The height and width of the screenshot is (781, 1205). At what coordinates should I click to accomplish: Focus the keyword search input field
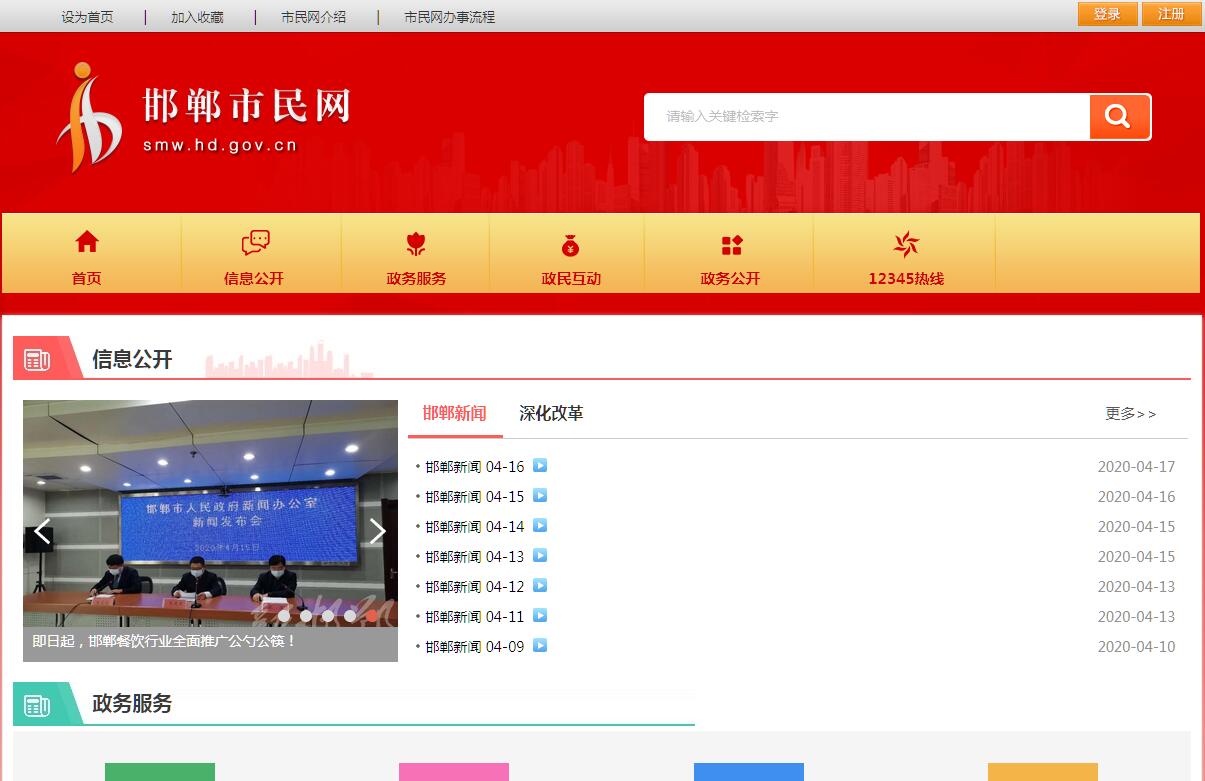(x=866, y=117)
